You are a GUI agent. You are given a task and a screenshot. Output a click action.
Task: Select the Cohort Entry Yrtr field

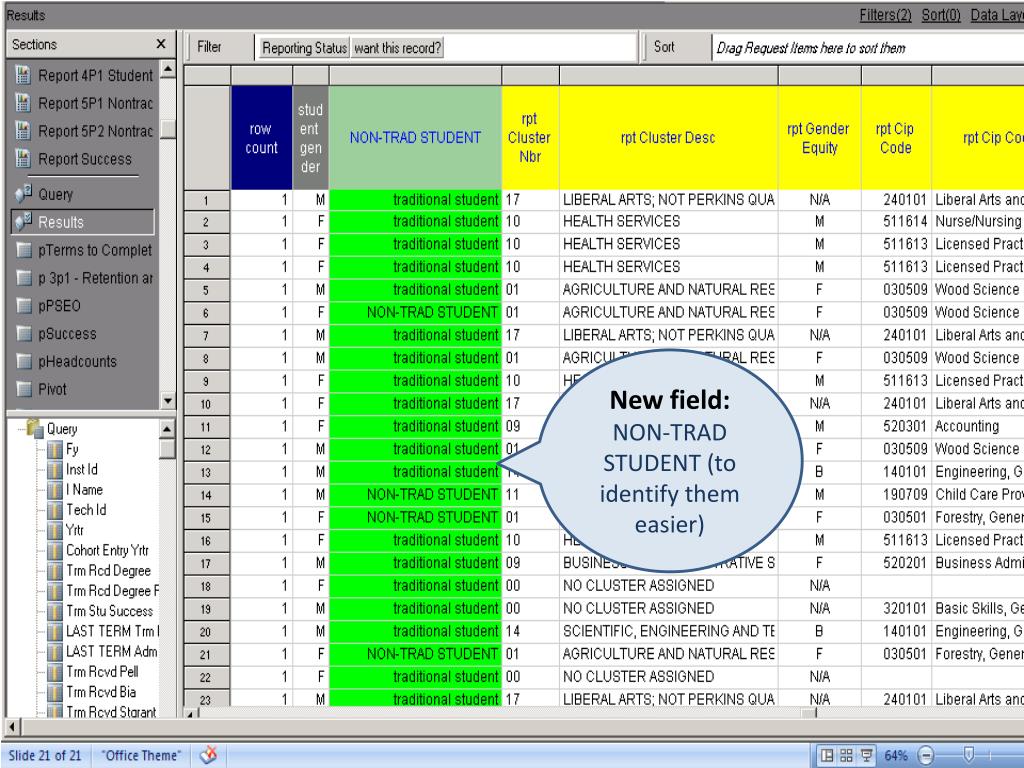coord(107,550)
